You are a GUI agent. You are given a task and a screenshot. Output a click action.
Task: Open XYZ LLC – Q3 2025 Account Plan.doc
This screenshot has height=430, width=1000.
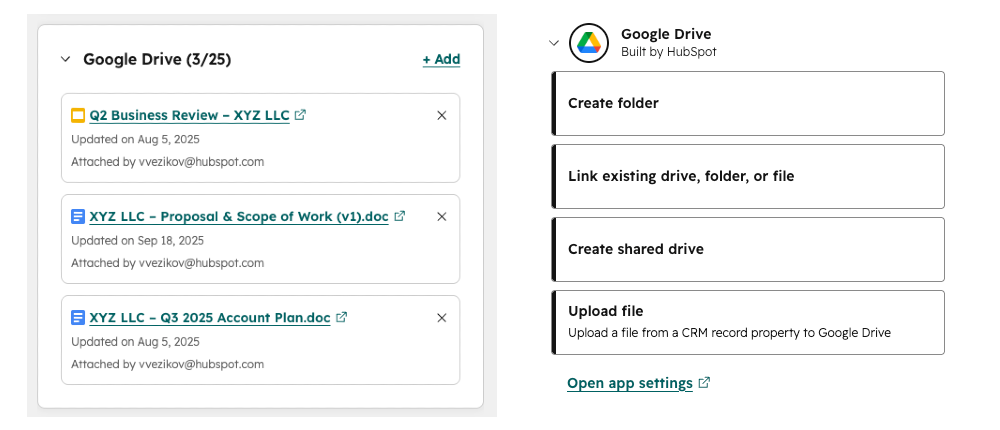pyautogui.click(x=210, y=318)
